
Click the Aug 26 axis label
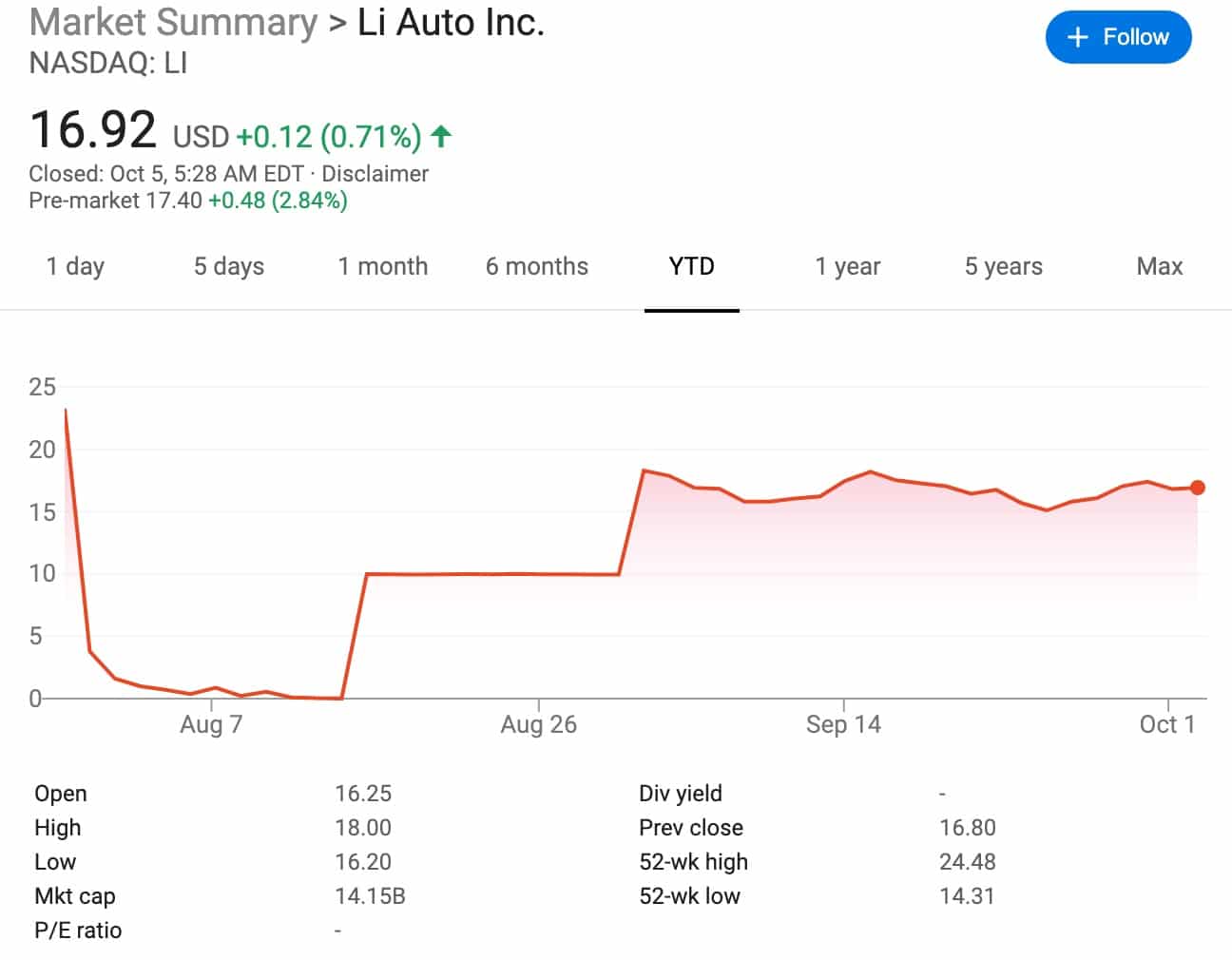[x=538, y=724]
